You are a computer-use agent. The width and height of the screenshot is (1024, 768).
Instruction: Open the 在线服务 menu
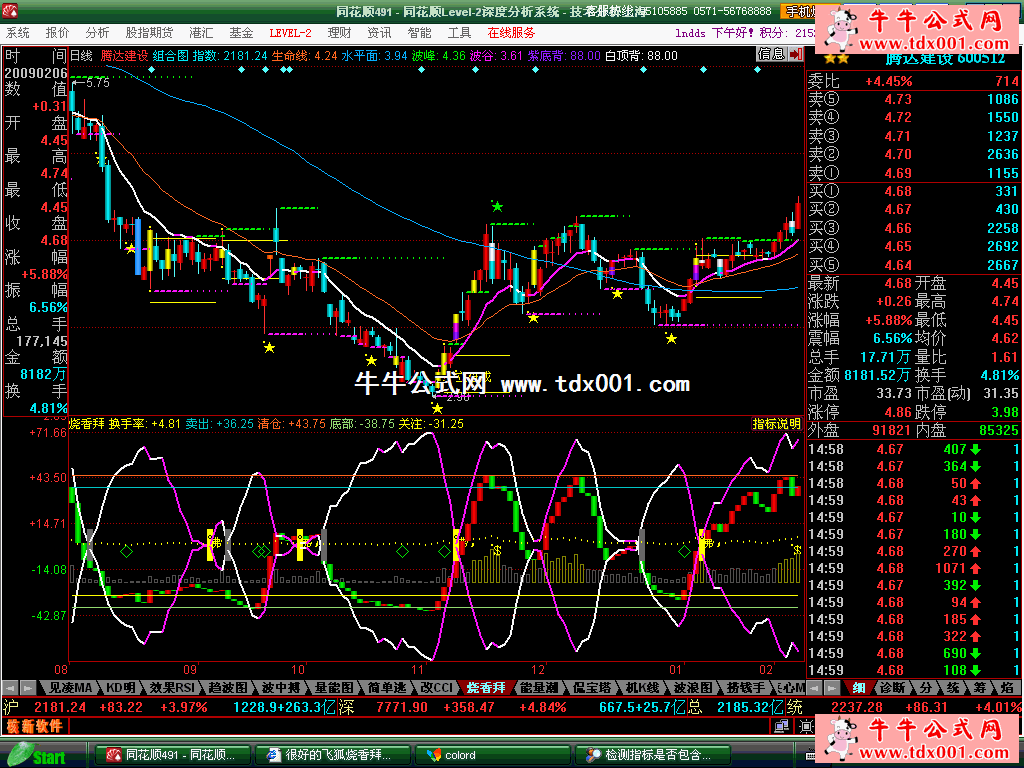click(511, 33)
